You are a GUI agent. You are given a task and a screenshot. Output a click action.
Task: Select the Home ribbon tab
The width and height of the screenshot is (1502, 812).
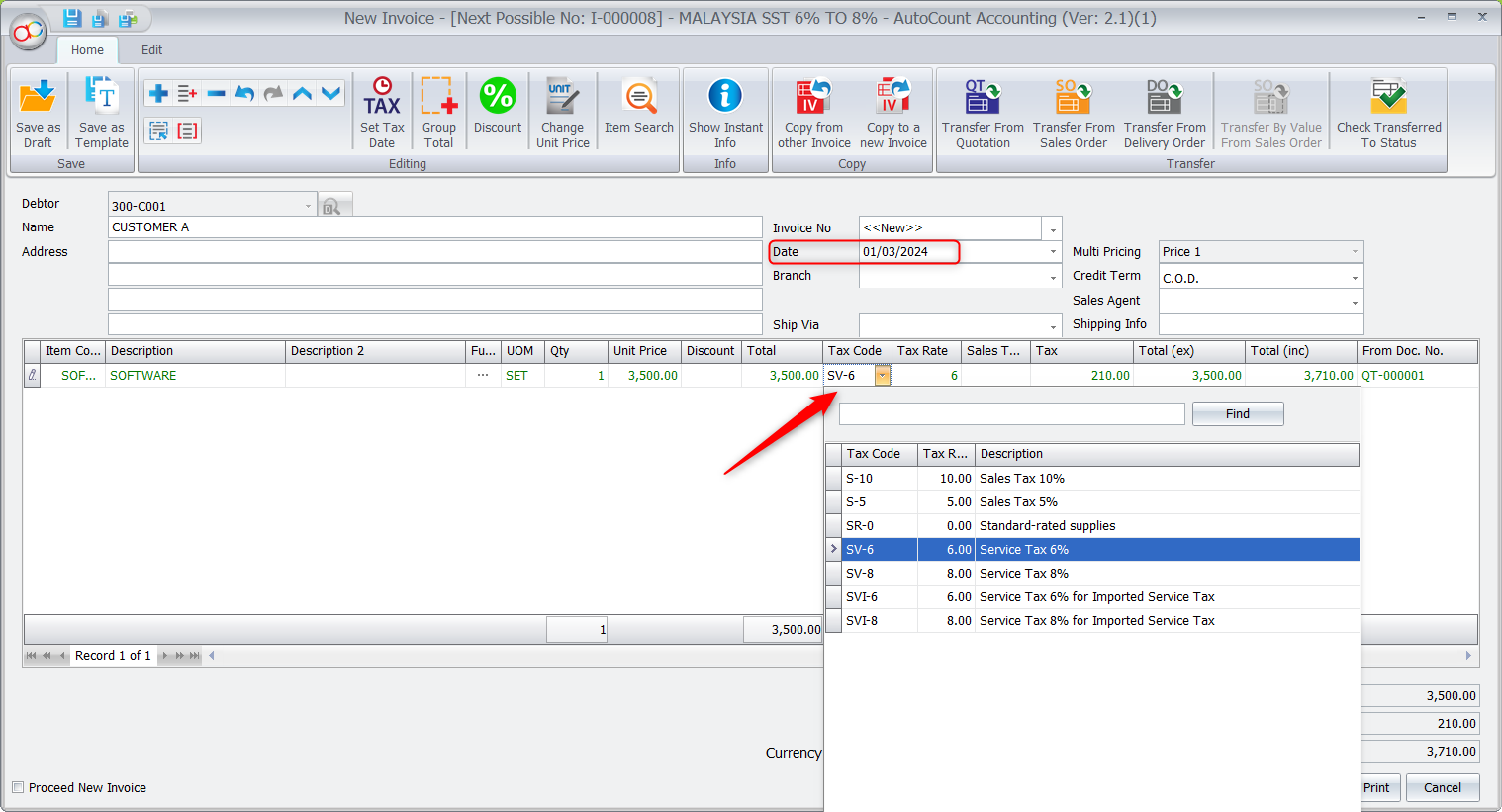pyautogui.click(x=87, y=50)
